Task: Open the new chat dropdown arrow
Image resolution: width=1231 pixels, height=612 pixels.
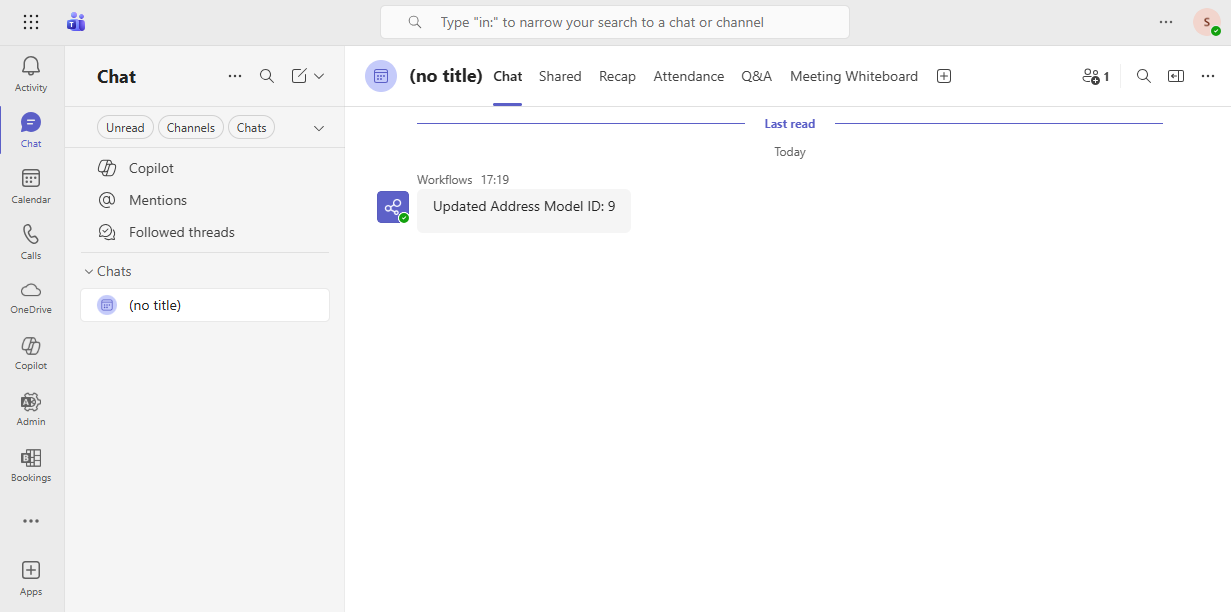Action: 319,76
